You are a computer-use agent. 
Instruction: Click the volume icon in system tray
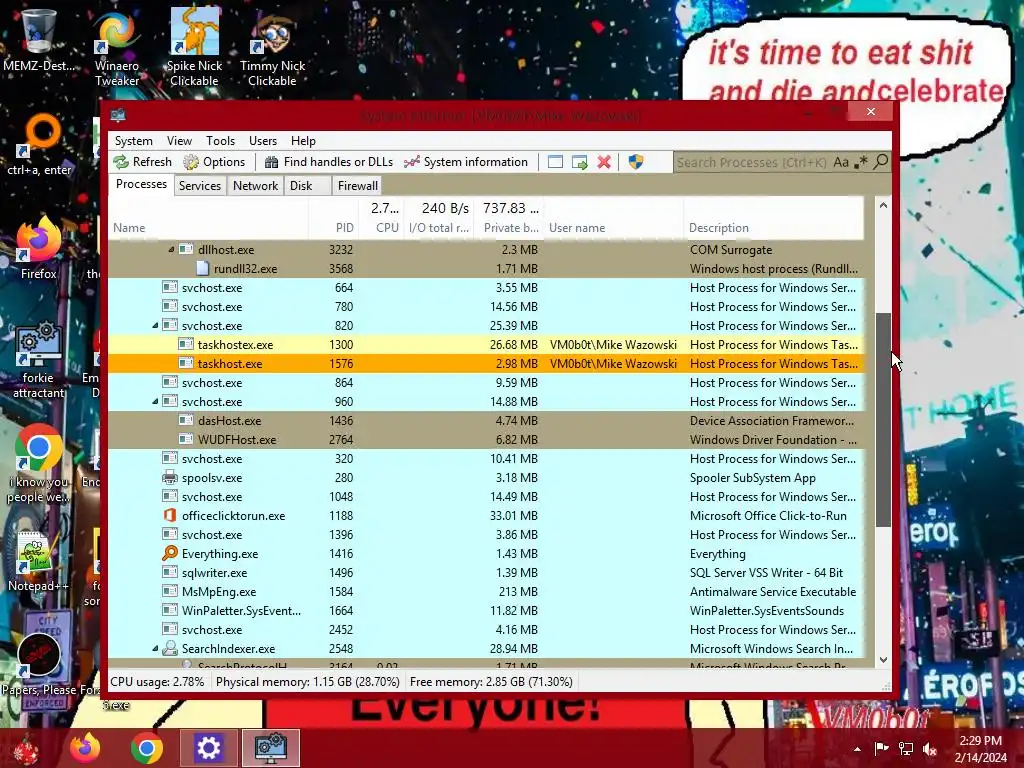(929, 749)
